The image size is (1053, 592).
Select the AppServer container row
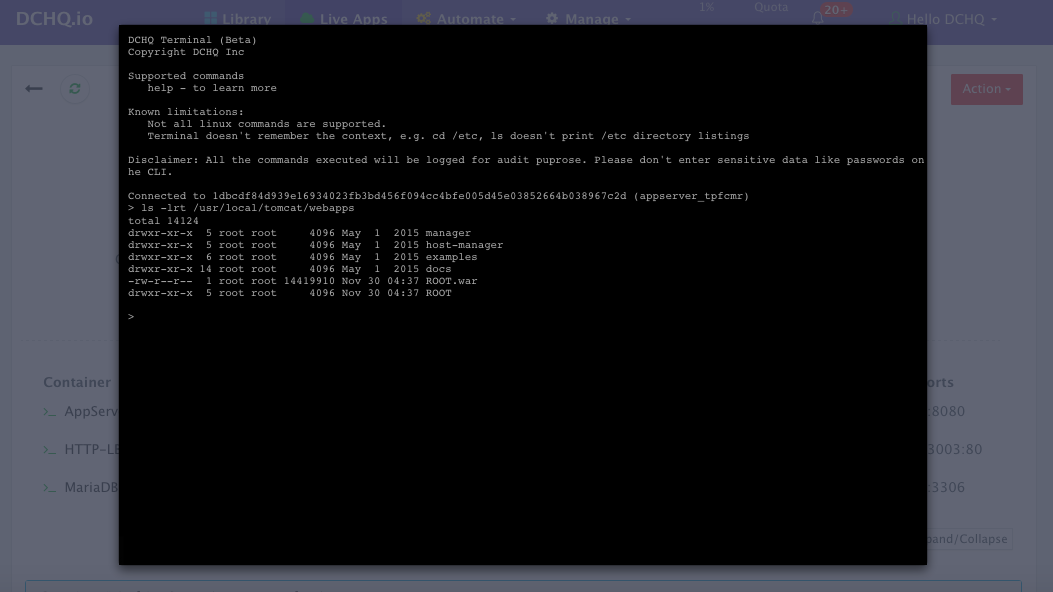pyautogui.click(x=91, y=411)
